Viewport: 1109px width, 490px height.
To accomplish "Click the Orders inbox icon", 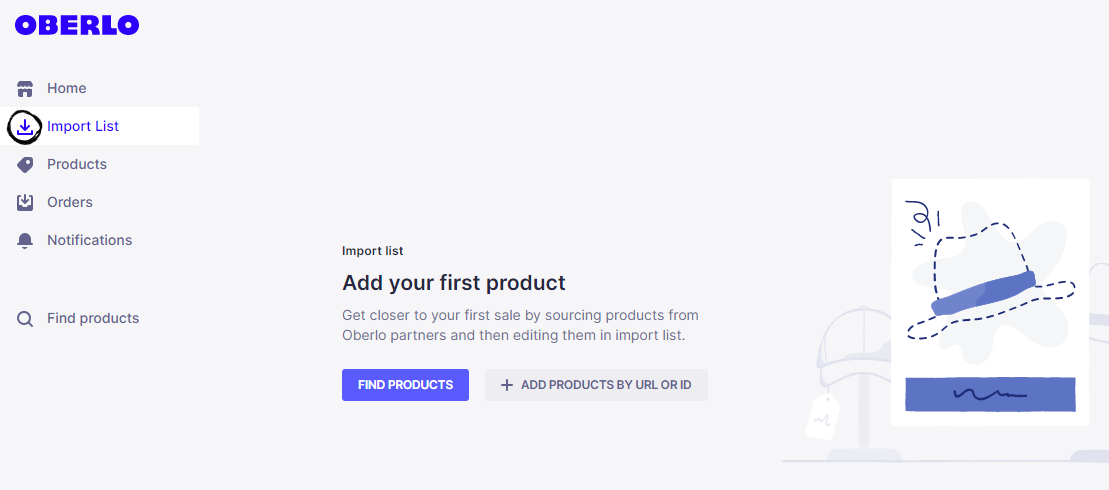I will pos(26,202).
